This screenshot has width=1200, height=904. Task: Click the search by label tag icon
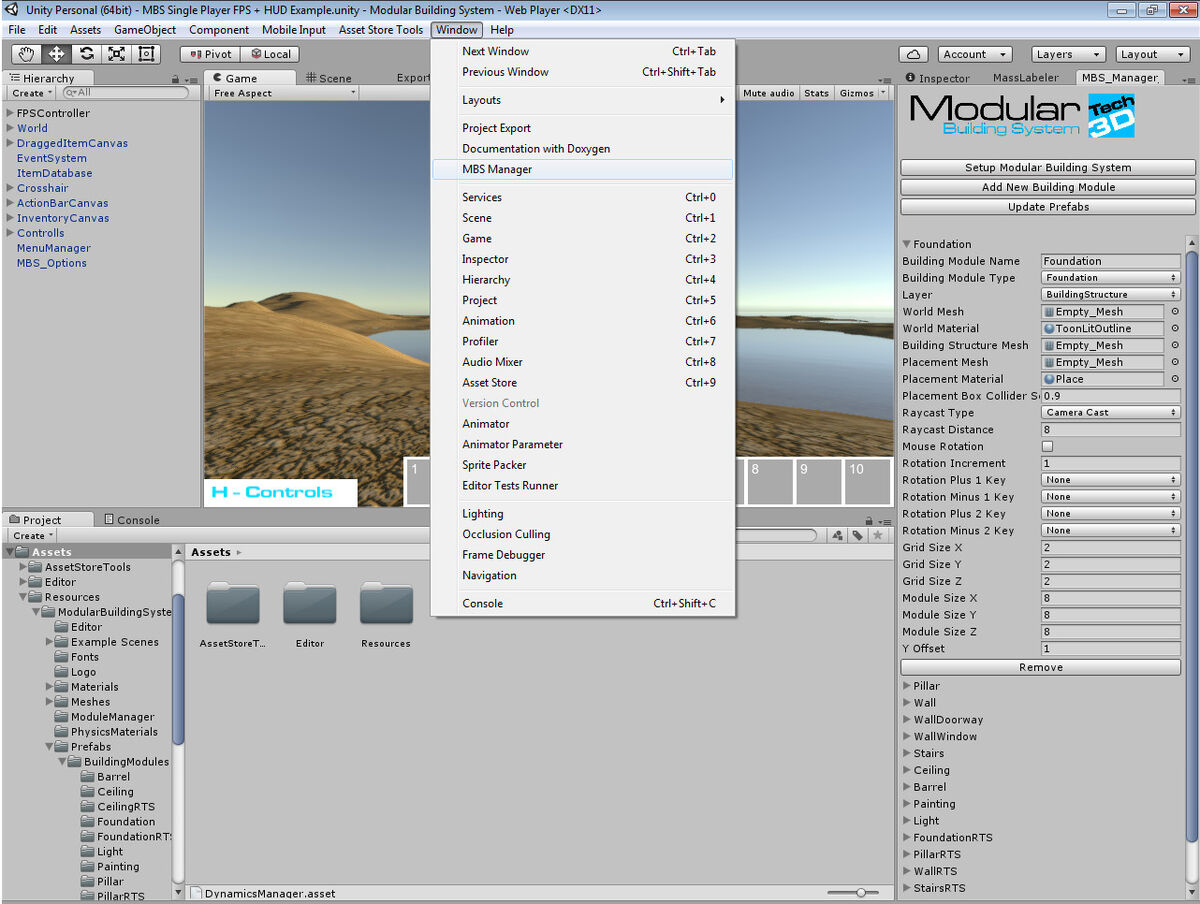click(x=858, y=536)
